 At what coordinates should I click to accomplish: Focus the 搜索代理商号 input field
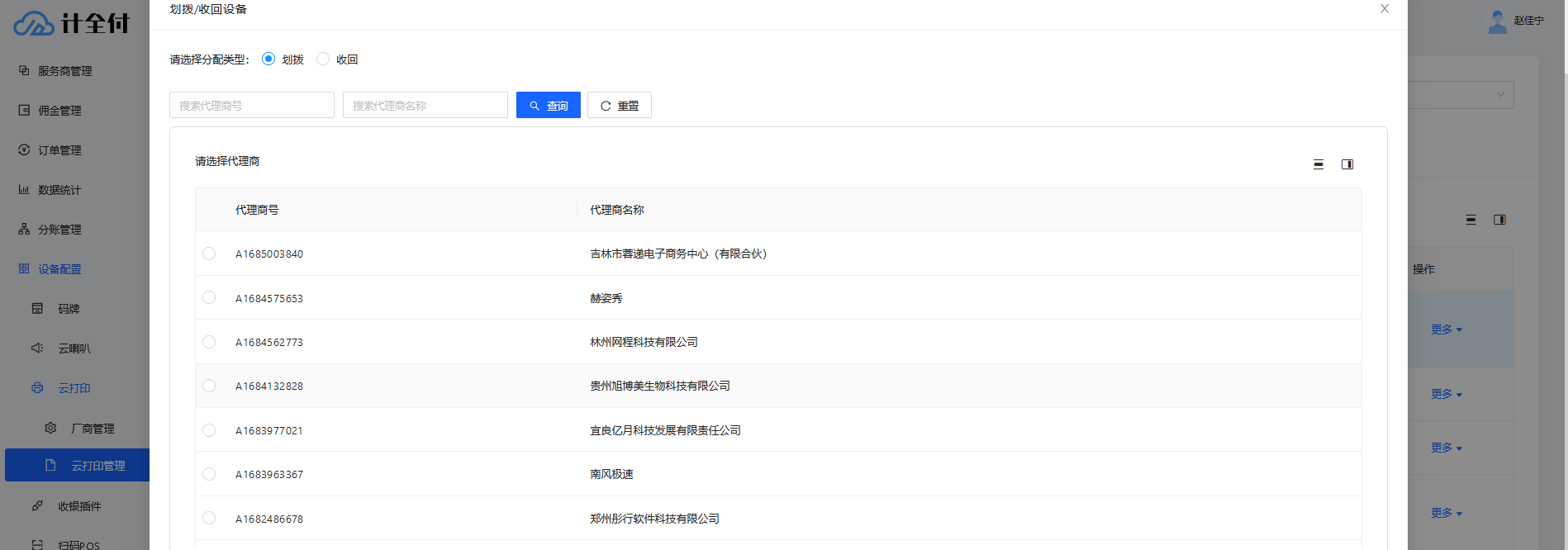[252, 106]
